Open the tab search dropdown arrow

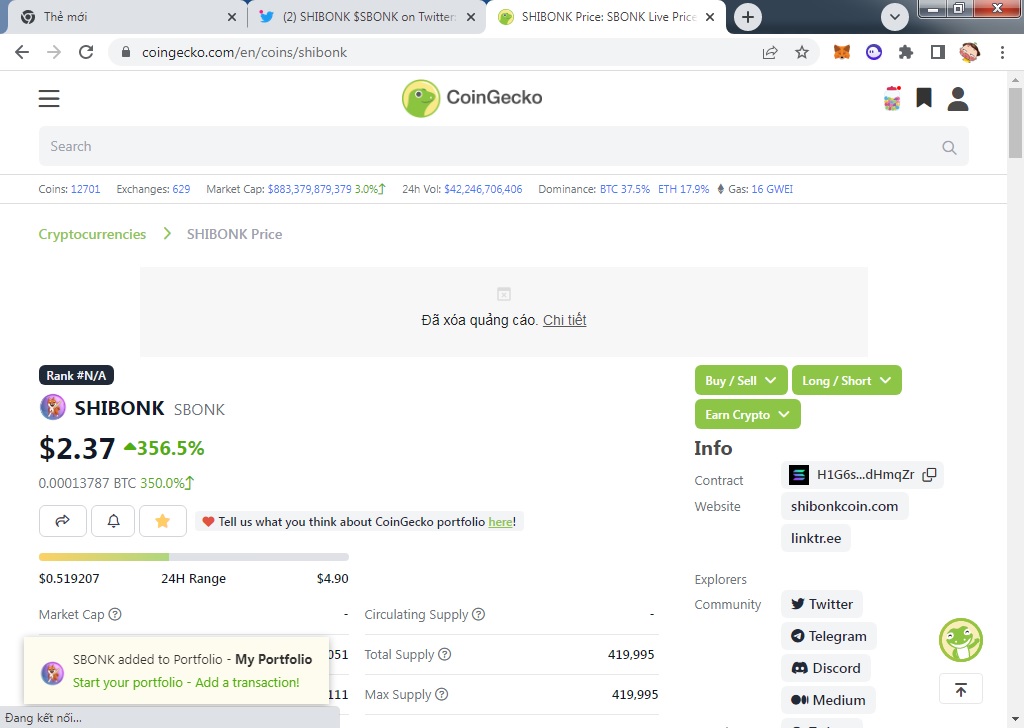(895, 17)
